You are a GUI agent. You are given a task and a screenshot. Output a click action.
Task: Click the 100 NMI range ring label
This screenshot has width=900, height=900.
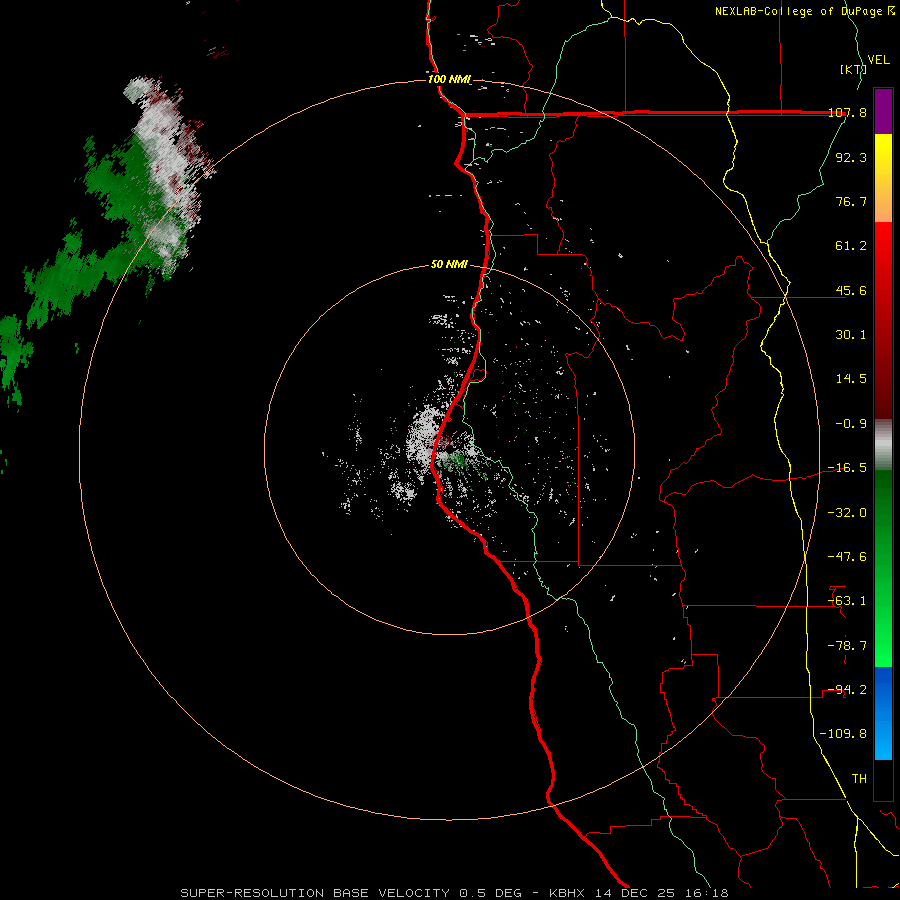pyautogui.click(x=449, y=79)
